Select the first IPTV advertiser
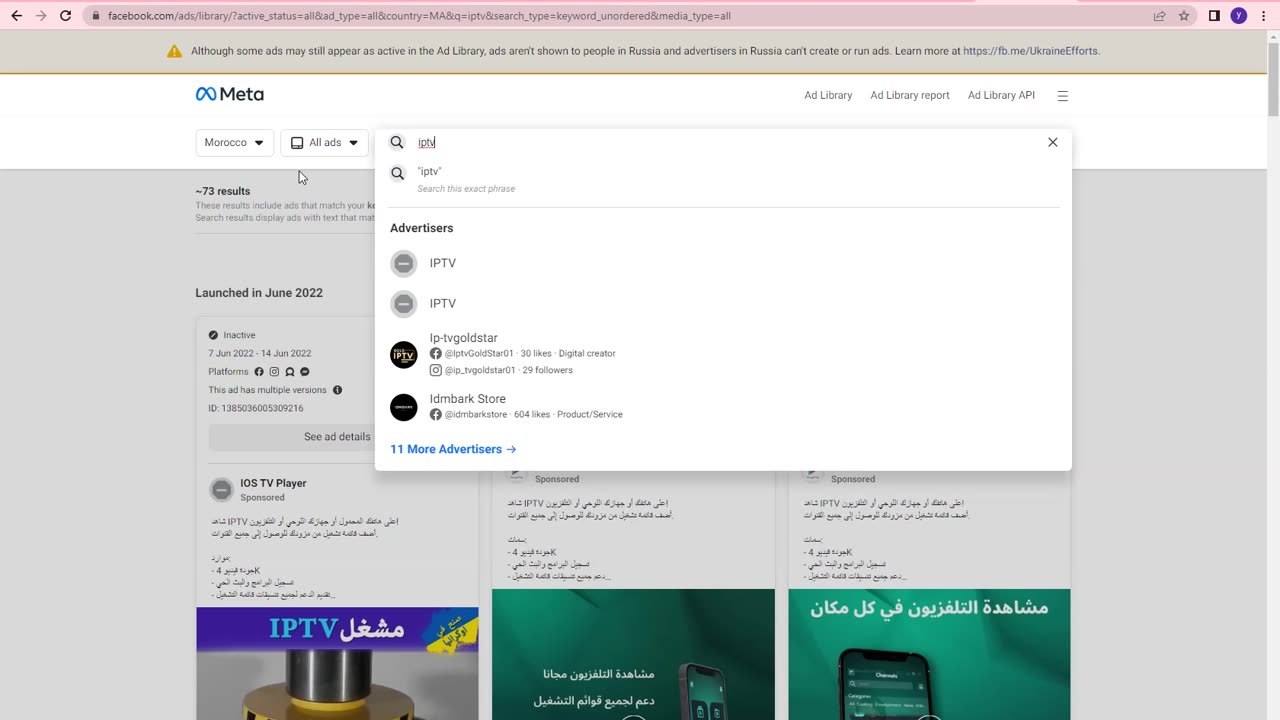Viewport: 1280px width, 720px height. tap(723, 263)
